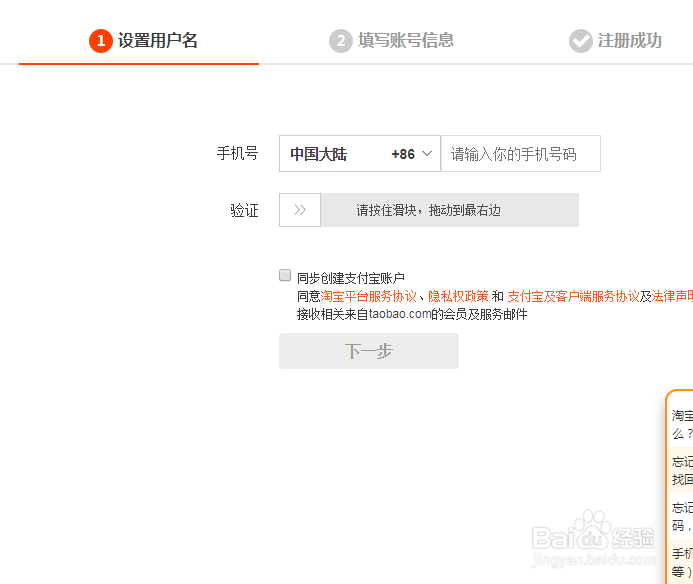Image resolution: width=693 pixels, height=584 pixels.
Task: Click the 验证 field label
Action: (244, 210)
